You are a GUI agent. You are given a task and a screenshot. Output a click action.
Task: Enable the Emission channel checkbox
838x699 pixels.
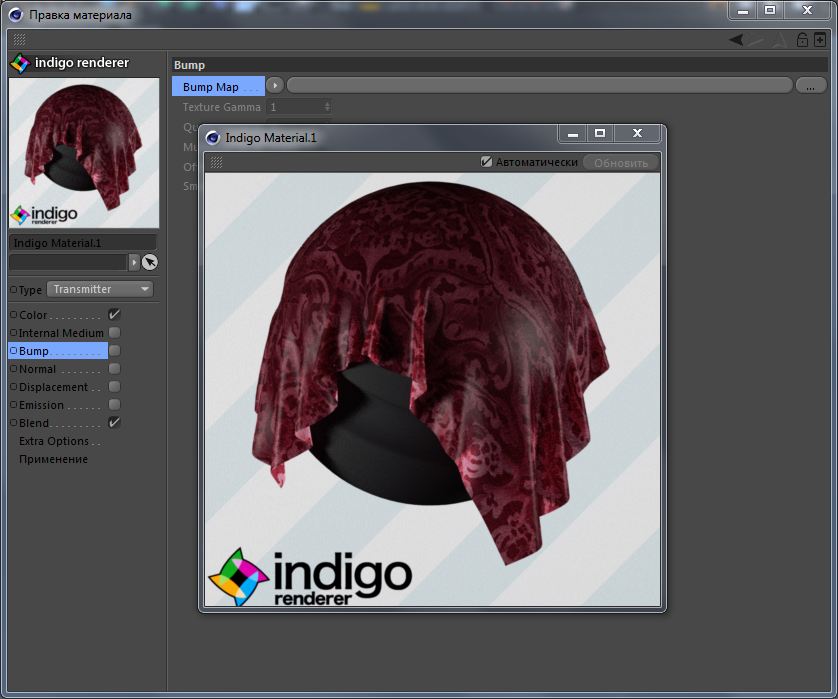tap(114, 405)
